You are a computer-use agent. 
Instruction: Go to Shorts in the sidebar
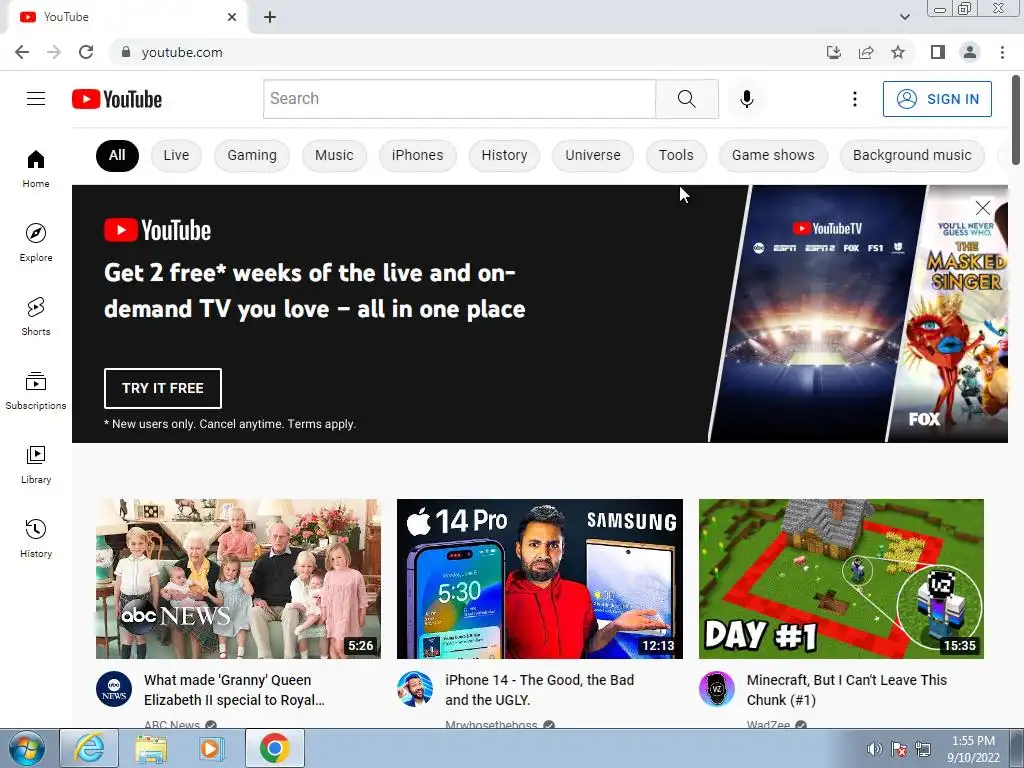pos(36,316)
